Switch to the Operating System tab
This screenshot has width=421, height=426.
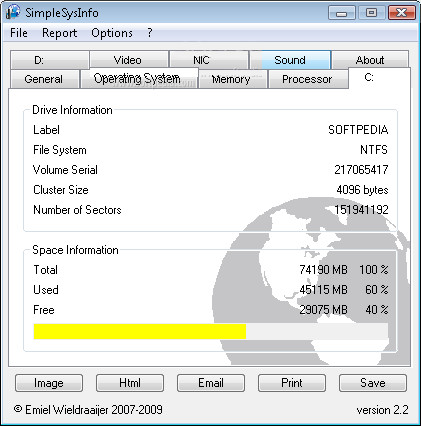pos(139,79)
